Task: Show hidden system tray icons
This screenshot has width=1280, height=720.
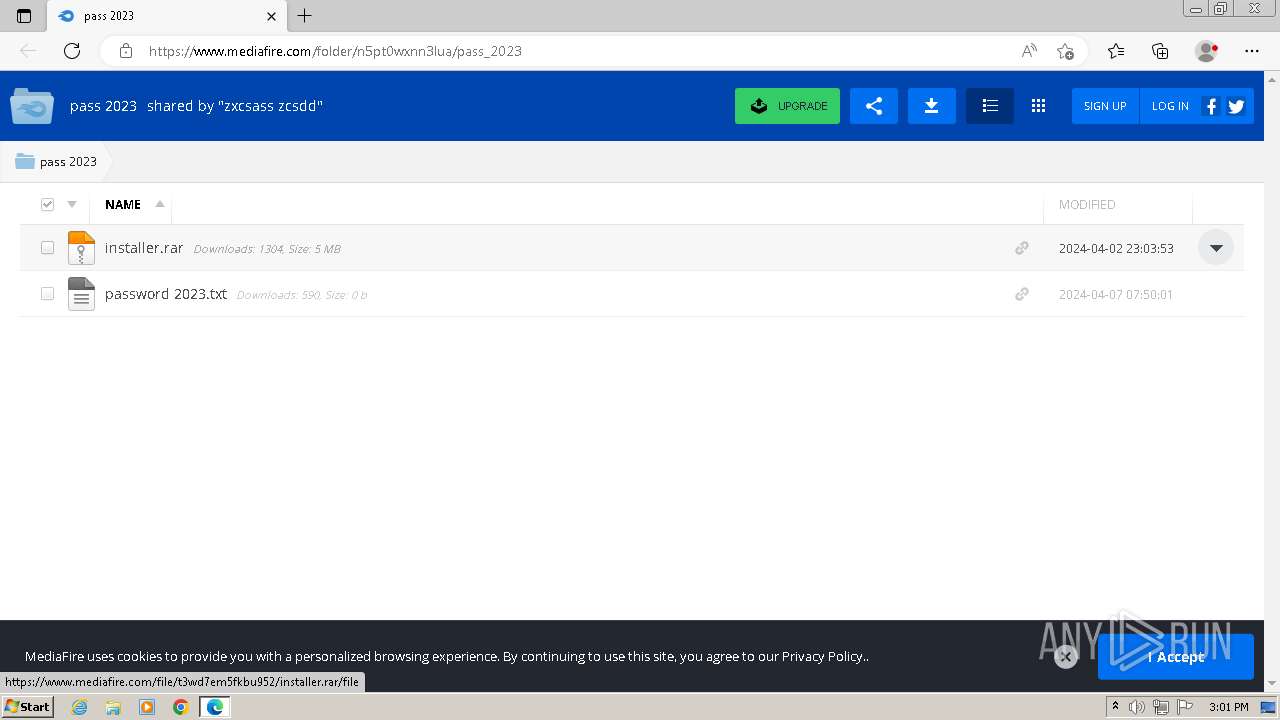Action: point(1115,707)
